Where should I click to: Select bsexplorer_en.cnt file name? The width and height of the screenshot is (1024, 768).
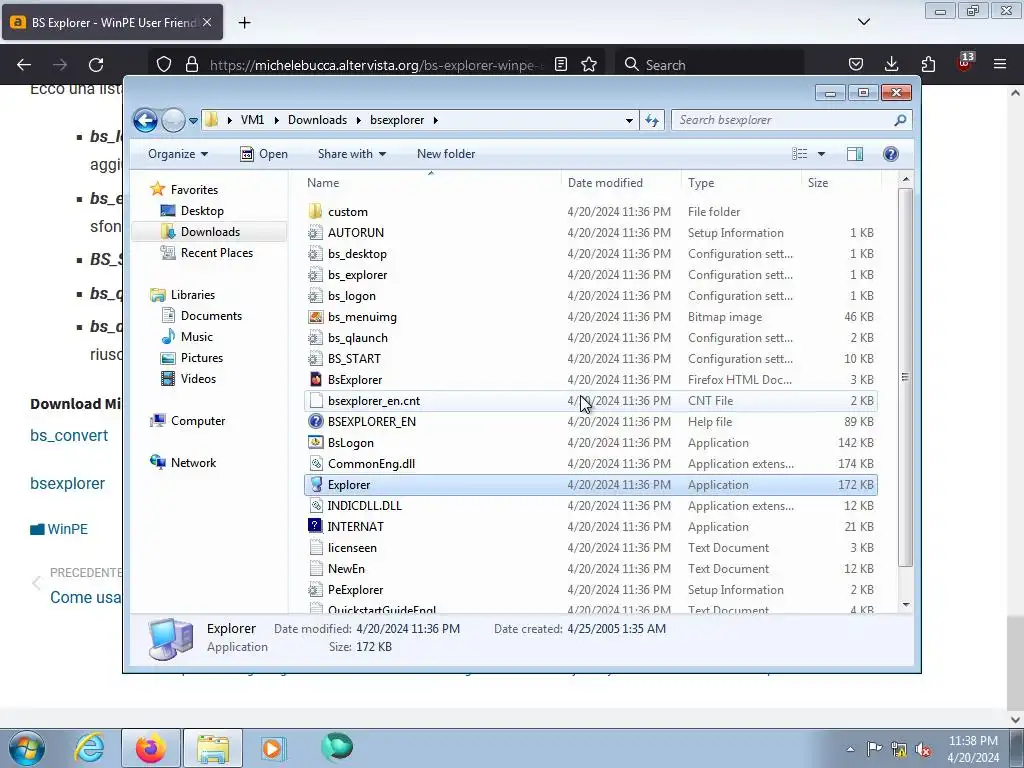pos(374,401)
